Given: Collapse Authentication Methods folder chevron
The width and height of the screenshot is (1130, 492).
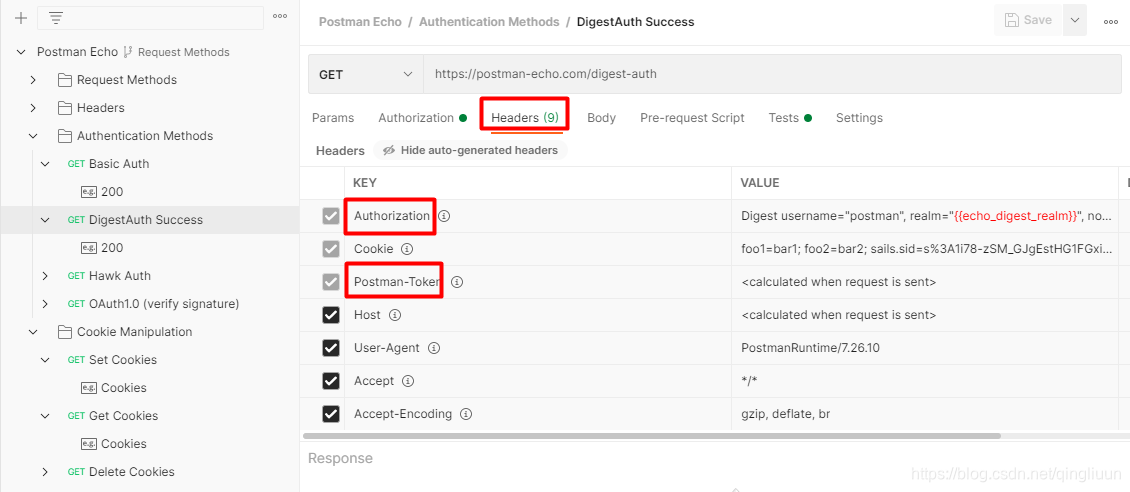Looking at the screenshot, I should (x=33, y=135).
